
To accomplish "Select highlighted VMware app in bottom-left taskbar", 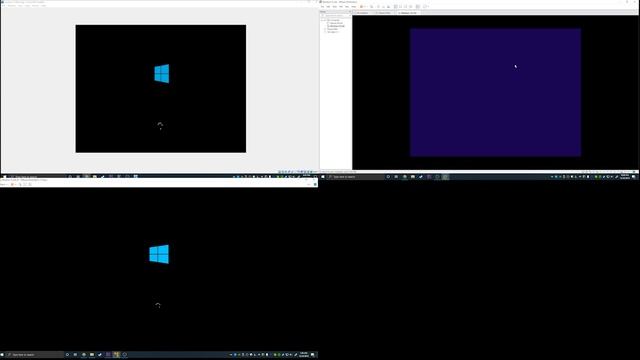I will point(116,355).
